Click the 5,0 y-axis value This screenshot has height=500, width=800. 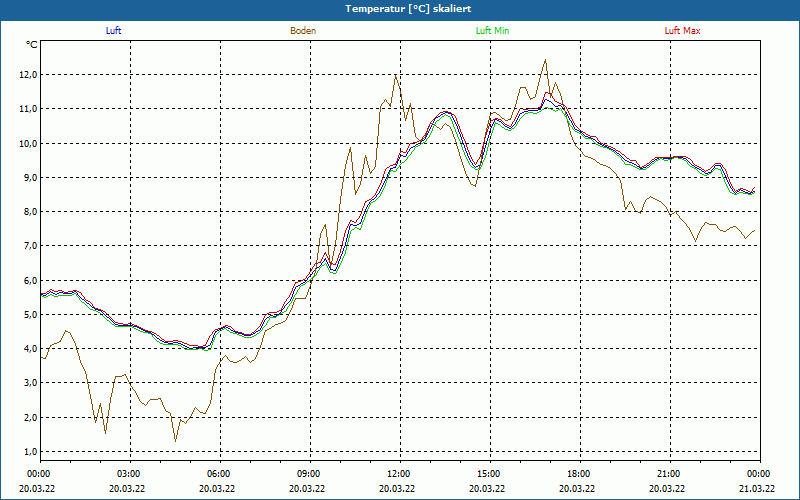point(31,315)
